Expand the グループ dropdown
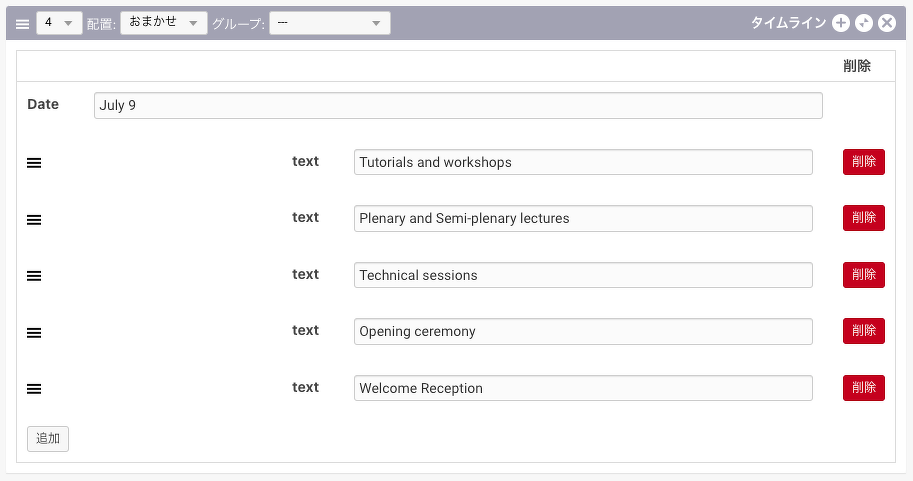Image resolution: width=913 pixels, height=481 pixels. 329,23
